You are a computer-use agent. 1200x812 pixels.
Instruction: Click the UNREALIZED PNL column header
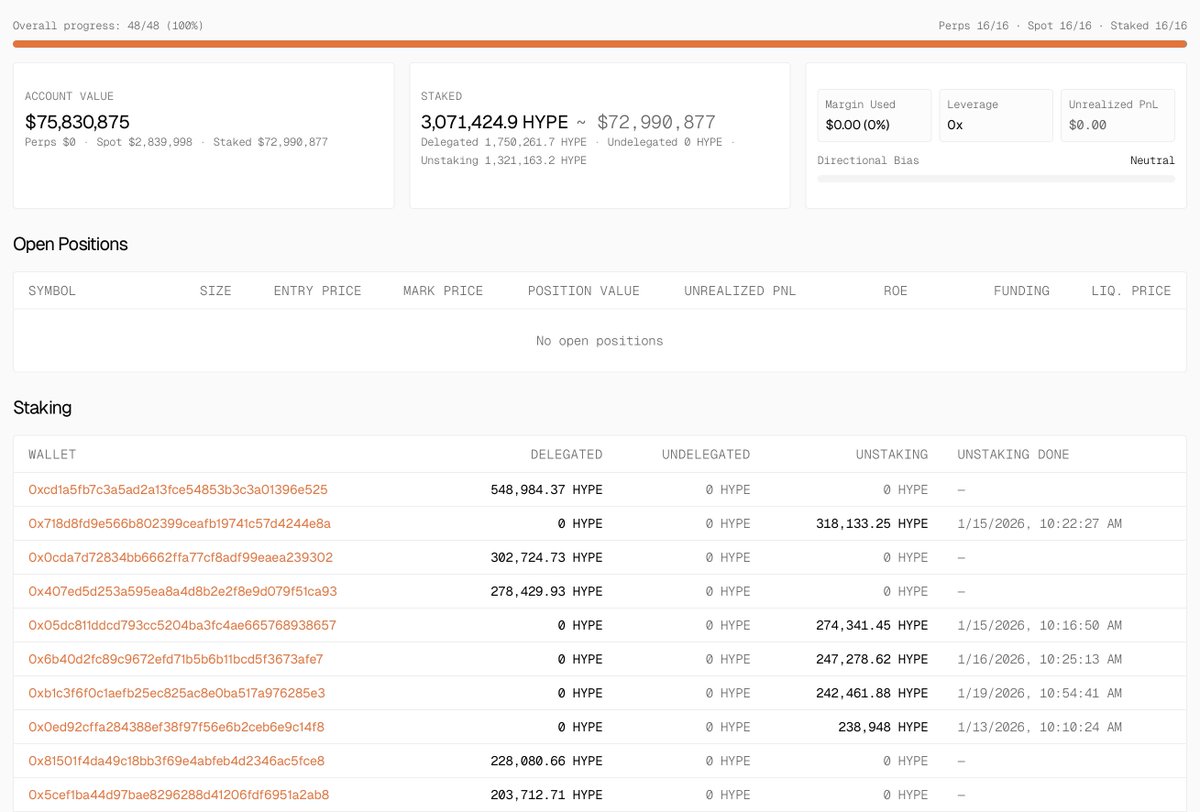740,291
